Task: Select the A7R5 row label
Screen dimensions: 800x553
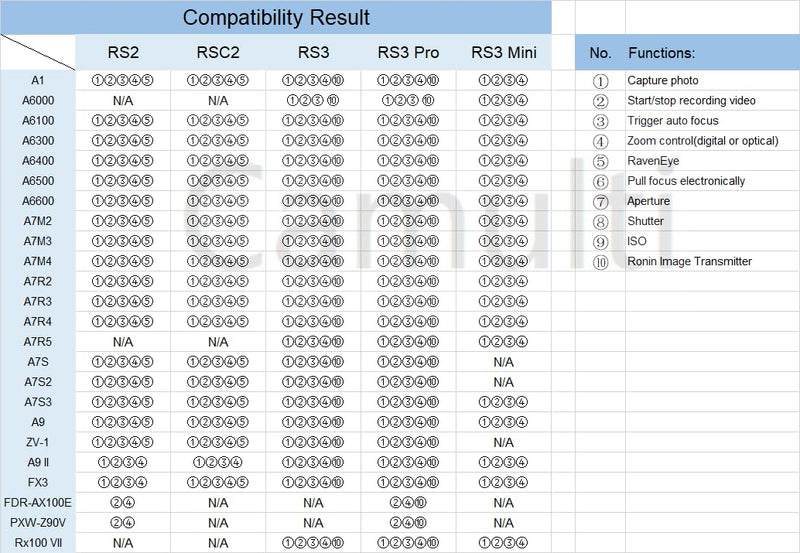Action: [x=38, y=341]
